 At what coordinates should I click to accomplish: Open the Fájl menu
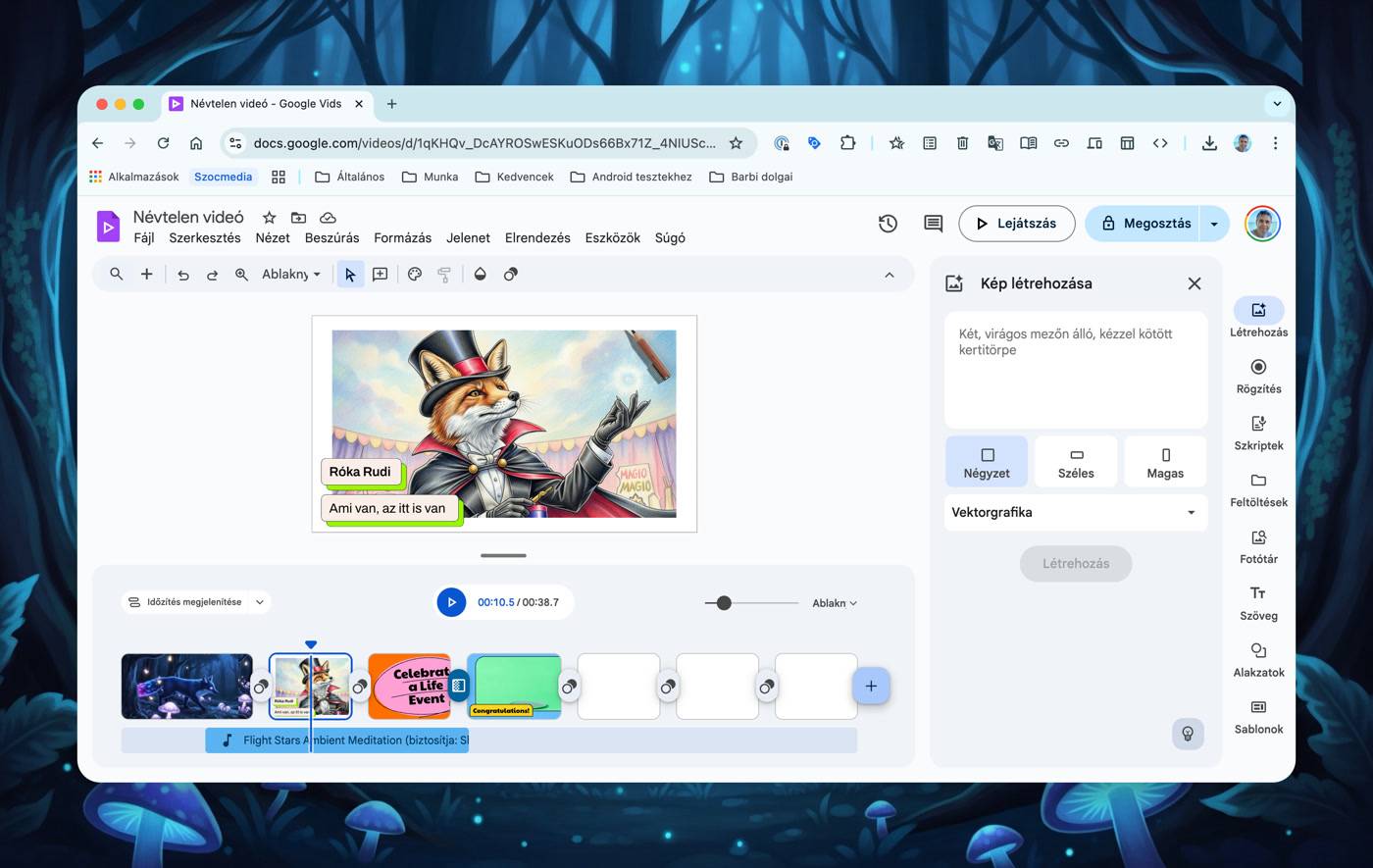coord(144,238)
